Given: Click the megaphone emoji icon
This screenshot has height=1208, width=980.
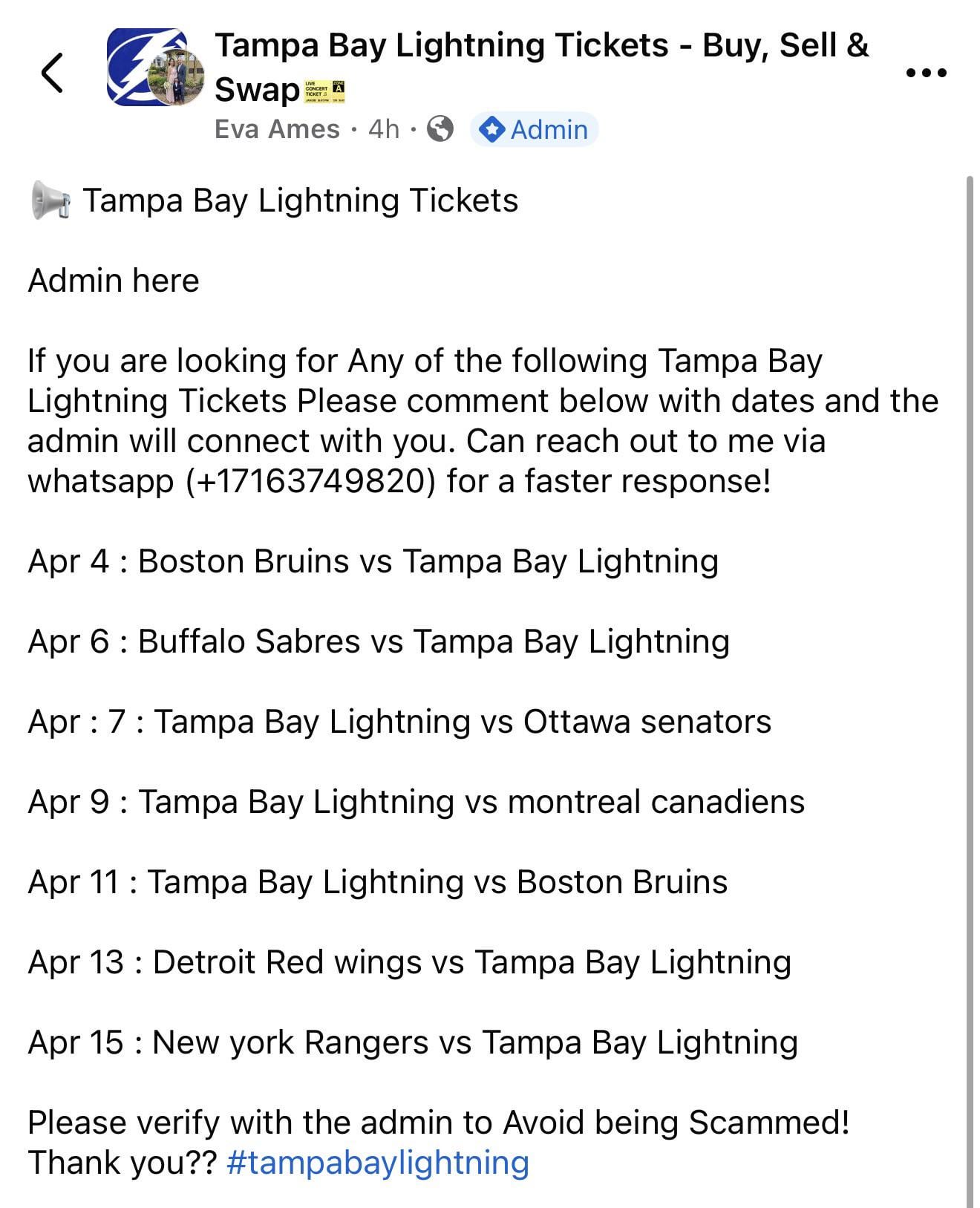Looking at the screenshot, I should 50,201.
